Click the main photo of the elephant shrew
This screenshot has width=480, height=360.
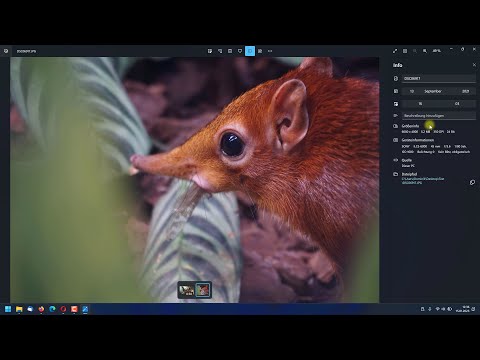pos(194,180)
